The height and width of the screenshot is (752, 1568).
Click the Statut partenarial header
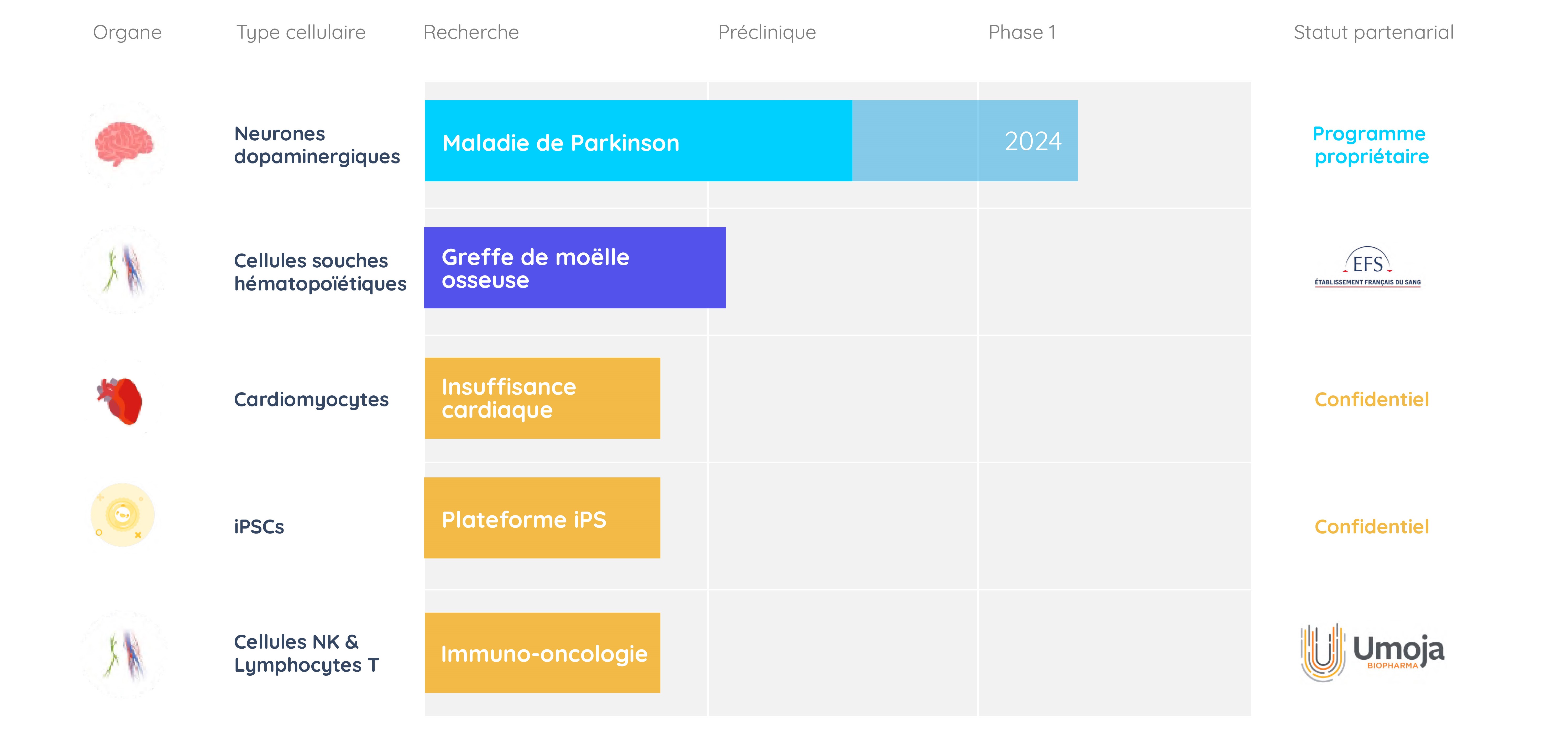(x=1373, y=32)
